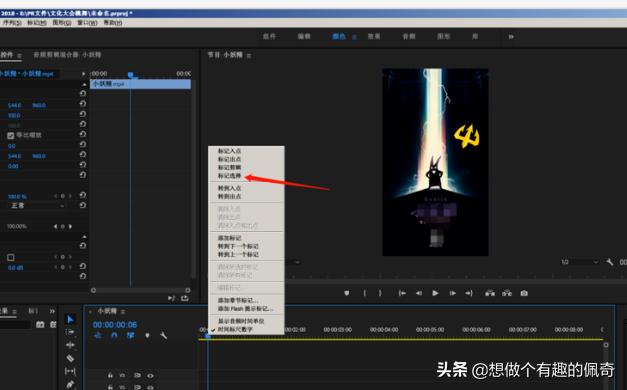The width and height of the screenshot is (627, 390).
Task: Select the Pen tool in toolbox
Action: tap(70, 384)
